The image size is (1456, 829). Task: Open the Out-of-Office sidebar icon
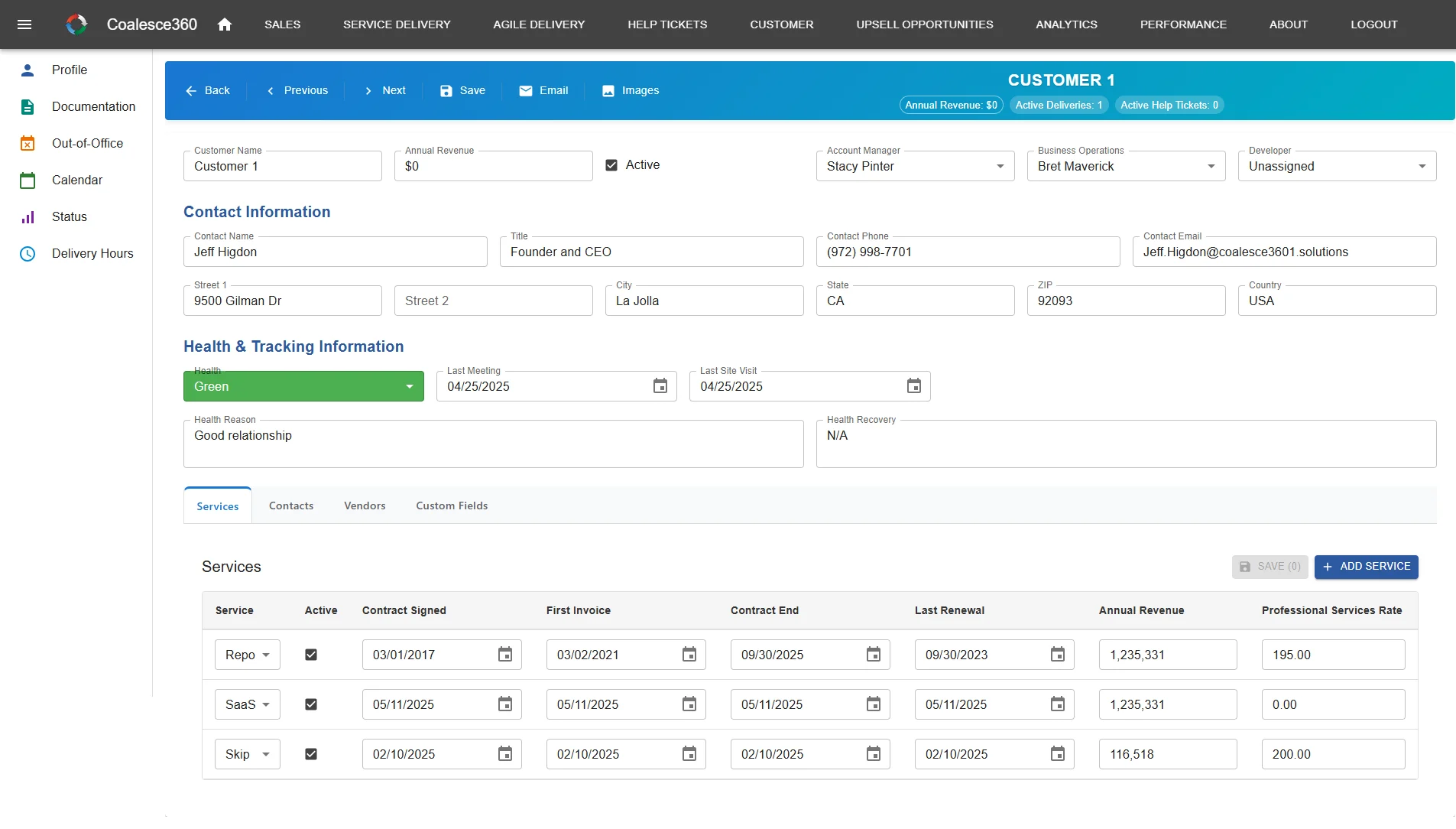pyautogui.click(x=28, y=143)
